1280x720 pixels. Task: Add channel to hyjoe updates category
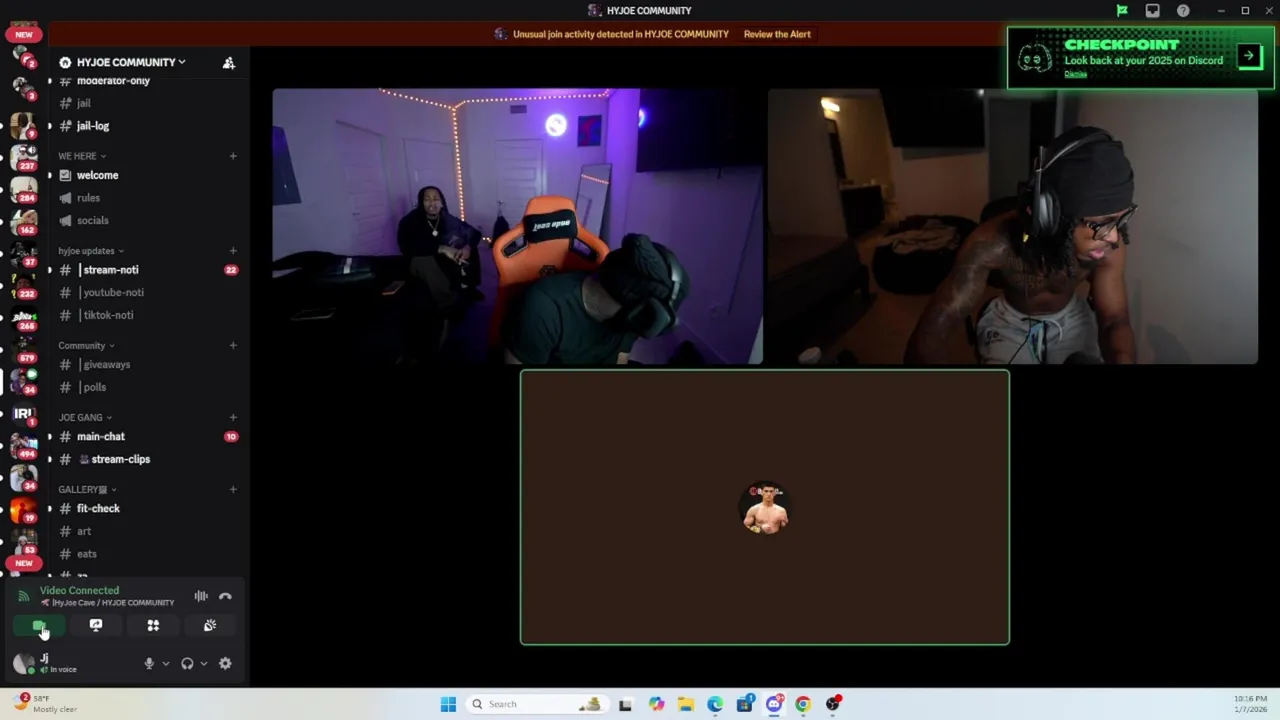(x=233, y=251)
